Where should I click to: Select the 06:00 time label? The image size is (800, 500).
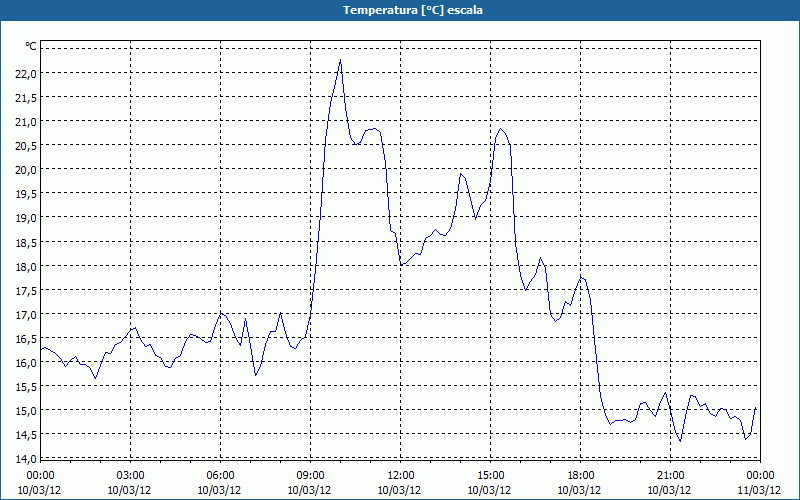[220, 476]
